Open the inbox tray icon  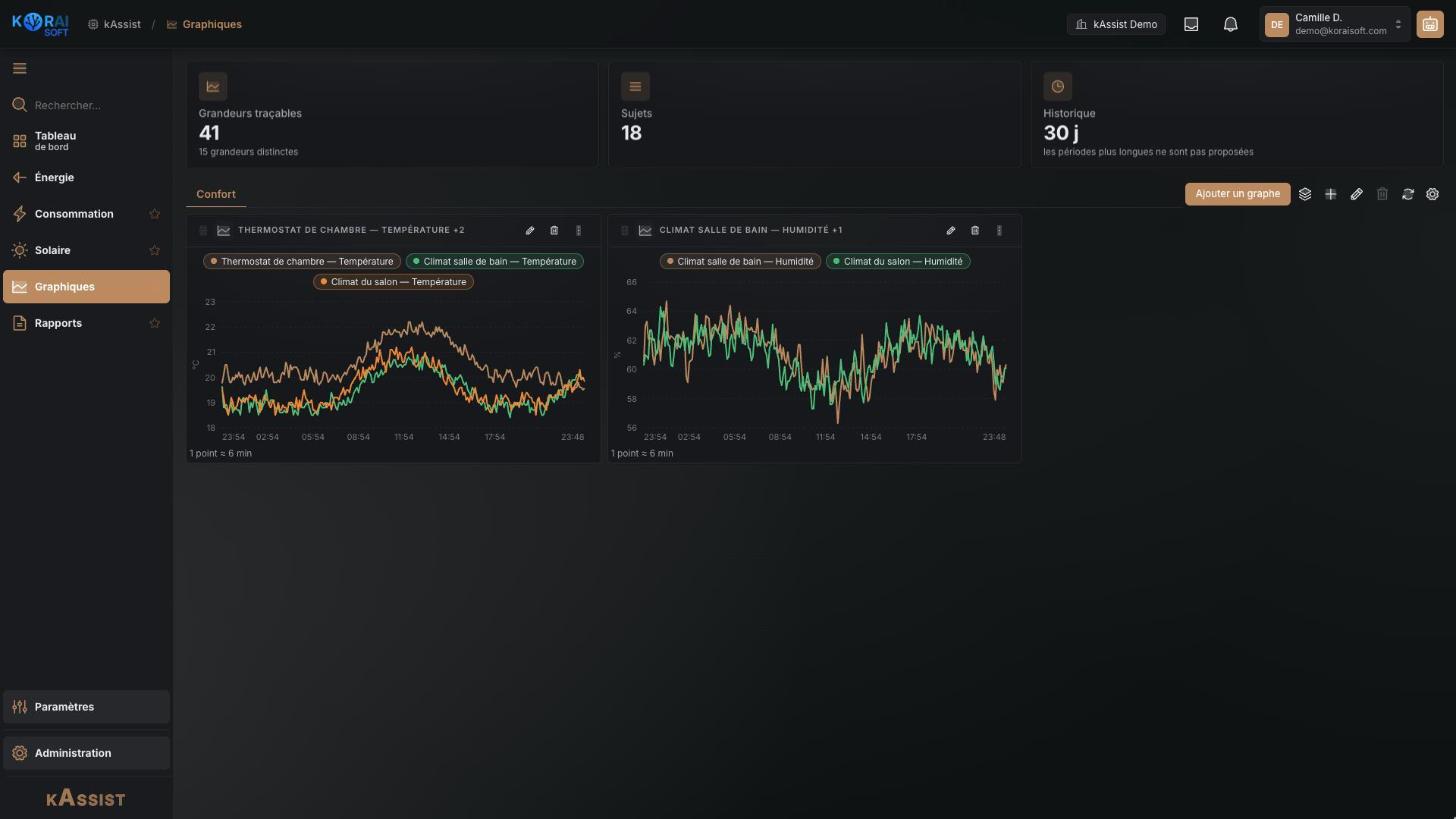(1191, 24)
